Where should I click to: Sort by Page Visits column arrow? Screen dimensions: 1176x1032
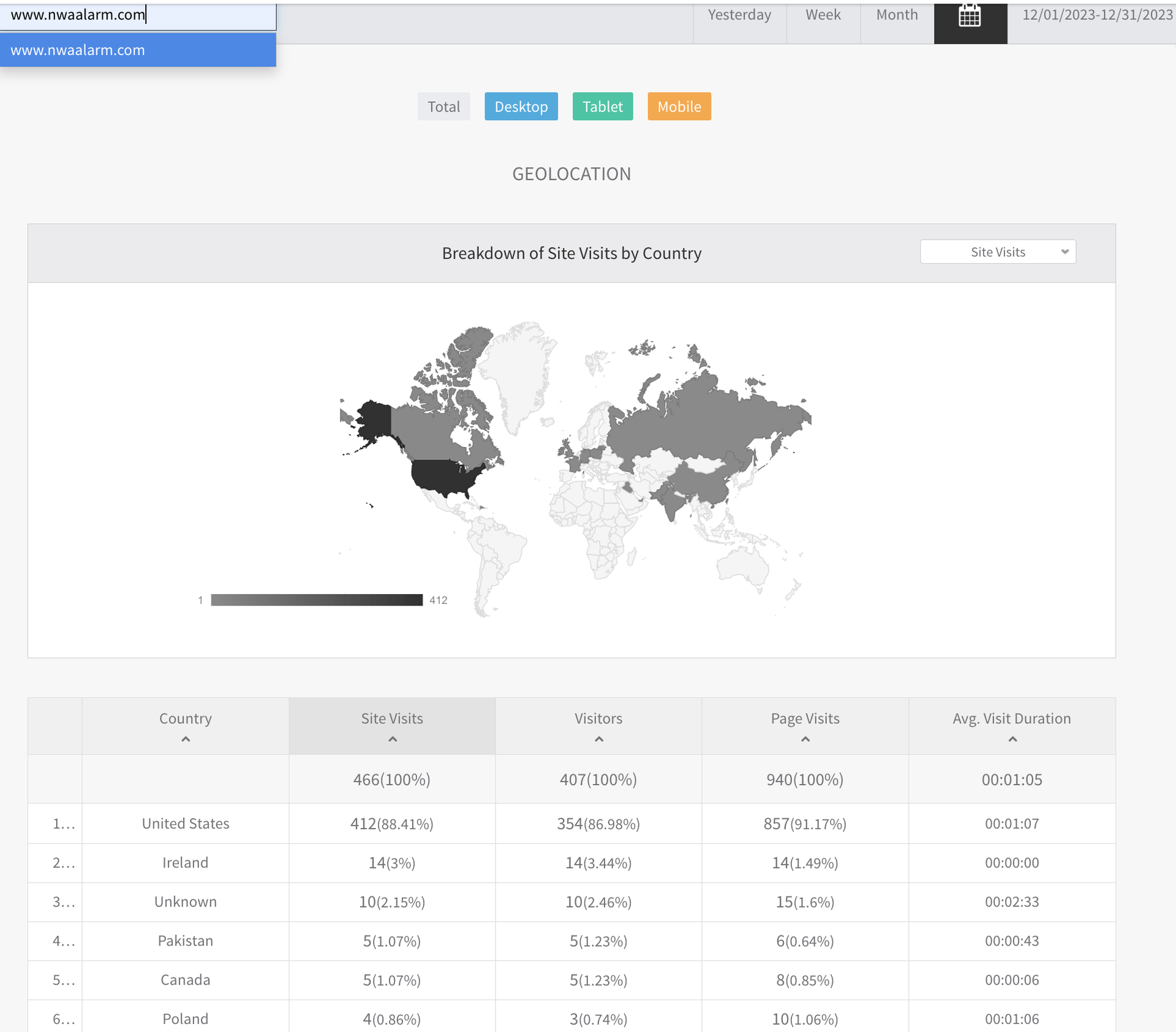[805, 739]
